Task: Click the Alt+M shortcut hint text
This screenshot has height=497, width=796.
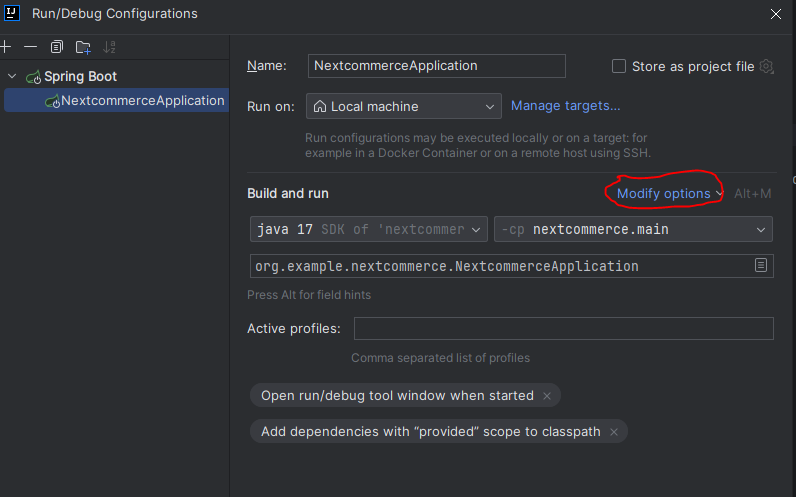Action: (752, 194)
